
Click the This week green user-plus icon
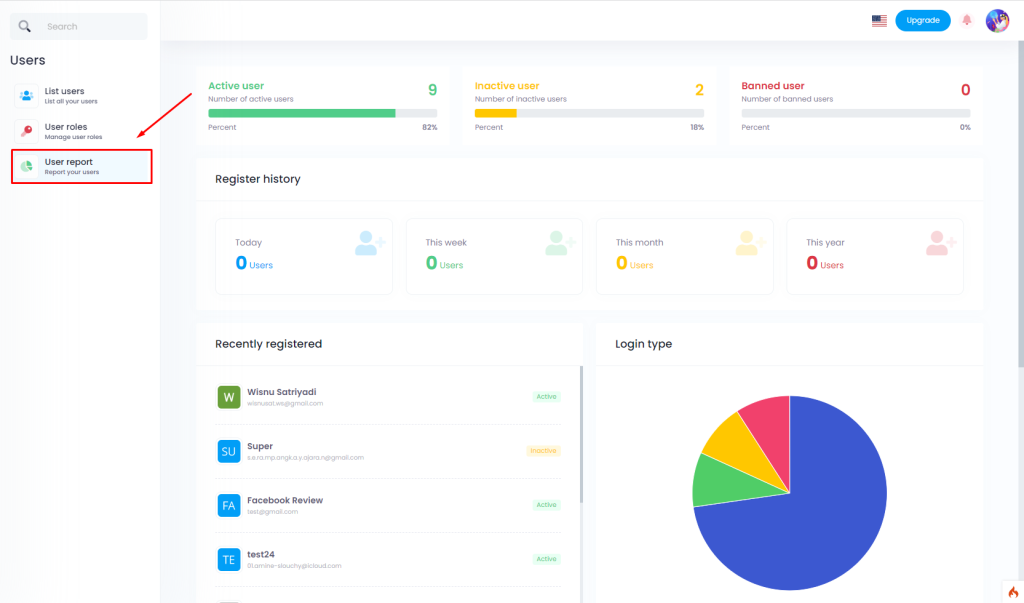pos(560,243)
